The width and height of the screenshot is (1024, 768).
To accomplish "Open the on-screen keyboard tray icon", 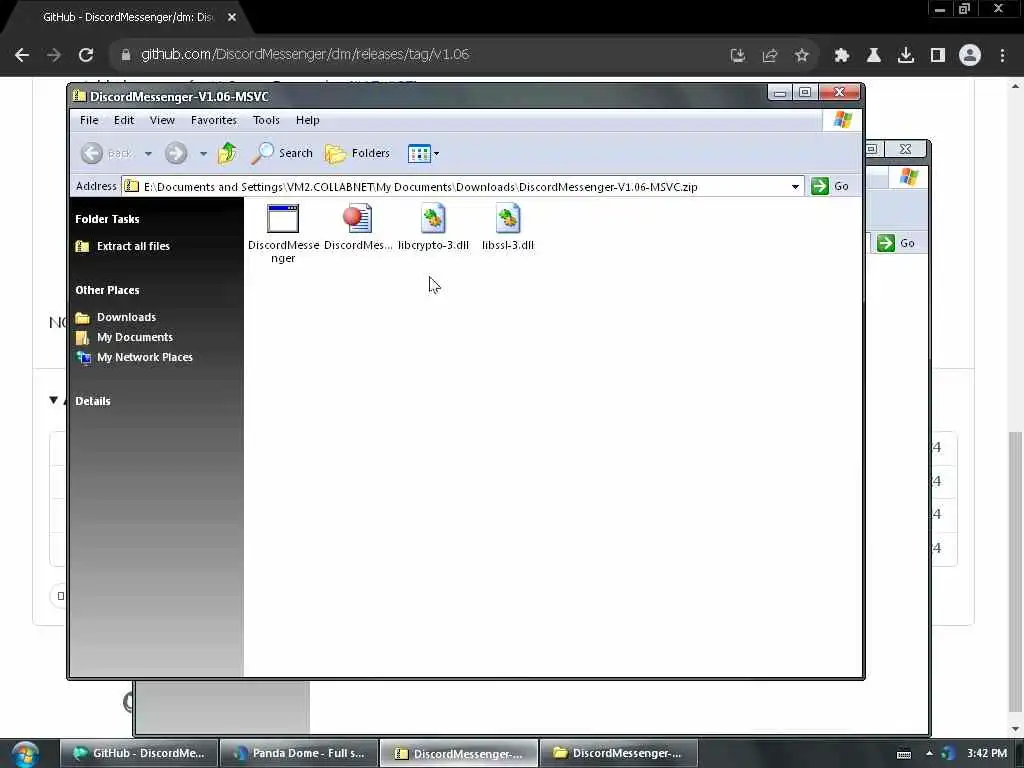I will (904, 754).
